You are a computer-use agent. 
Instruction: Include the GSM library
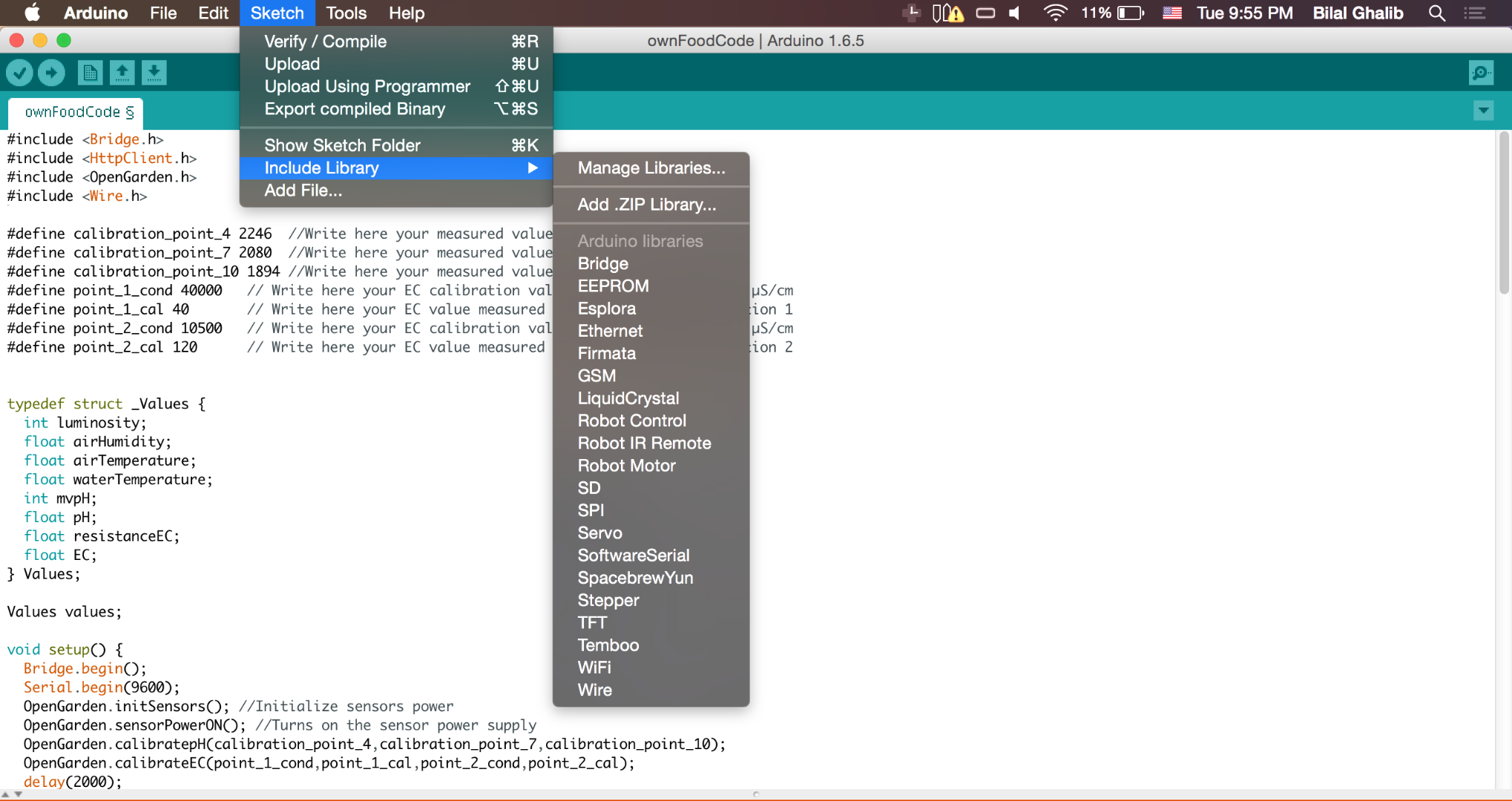(651, 376)
